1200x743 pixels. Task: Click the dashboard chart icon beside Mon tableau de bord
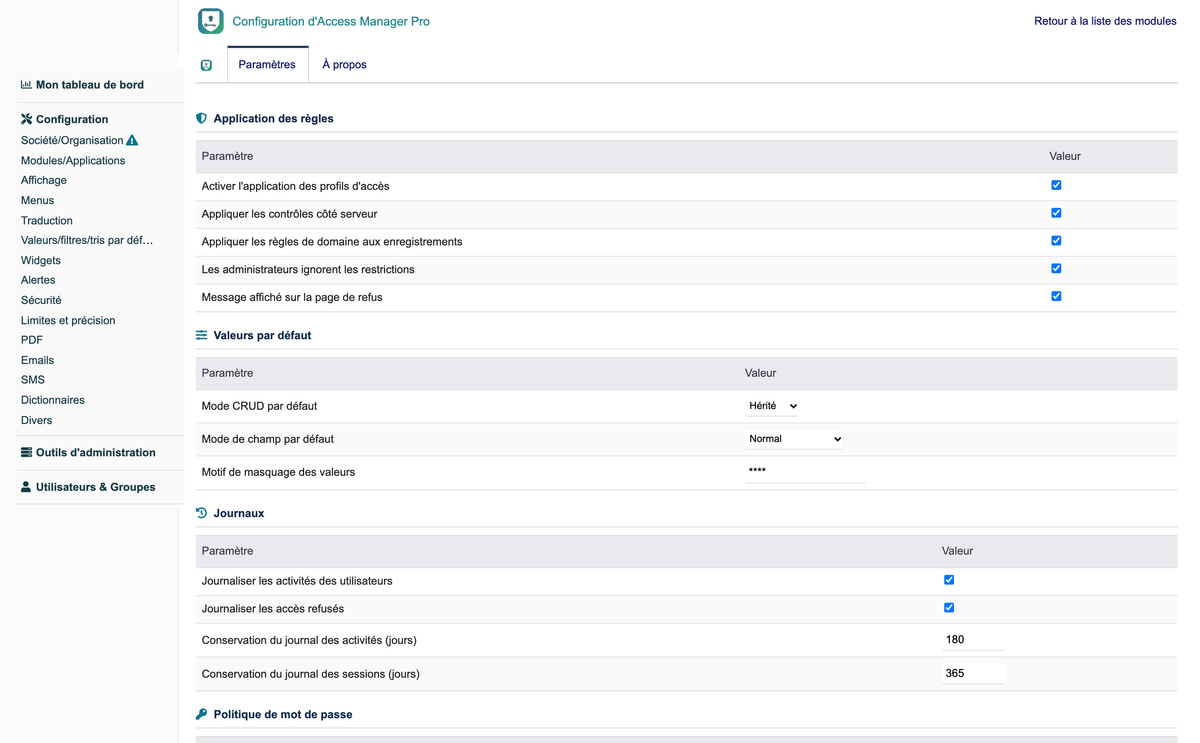(x=26, y=85)
